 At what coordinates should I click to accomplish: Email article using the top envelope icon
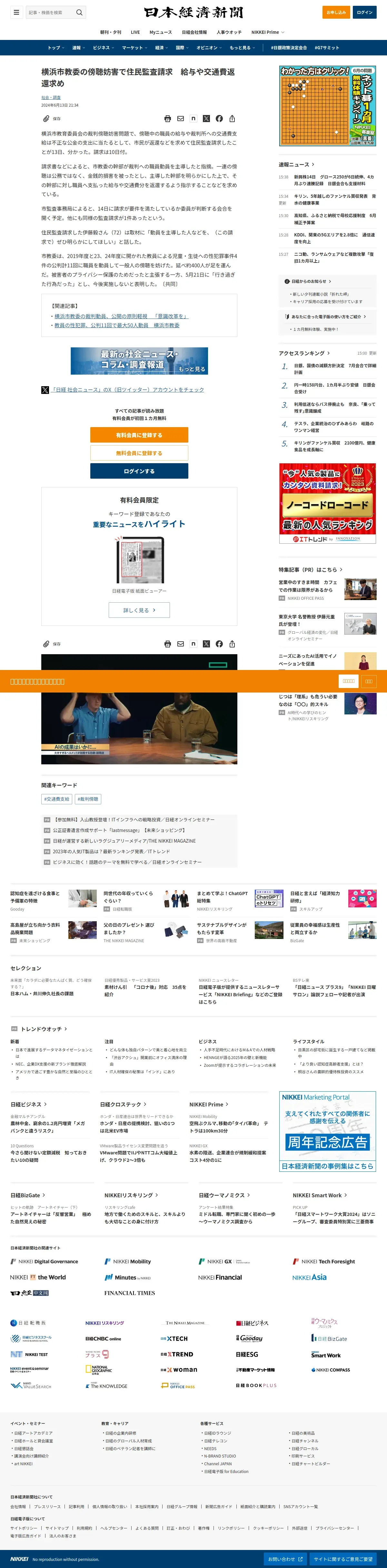coord(180,119)
